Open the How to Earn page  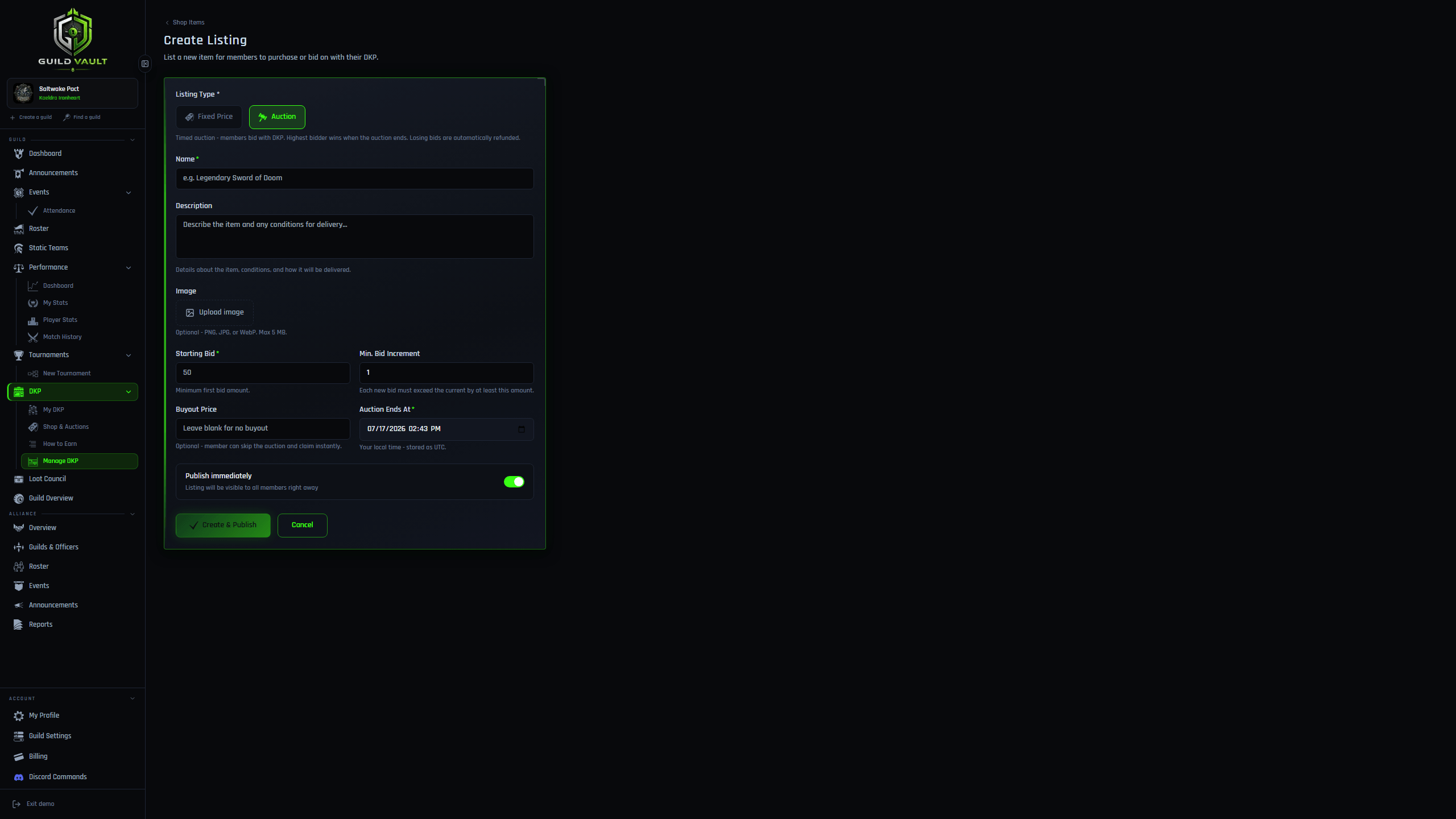tap(80, 444)
